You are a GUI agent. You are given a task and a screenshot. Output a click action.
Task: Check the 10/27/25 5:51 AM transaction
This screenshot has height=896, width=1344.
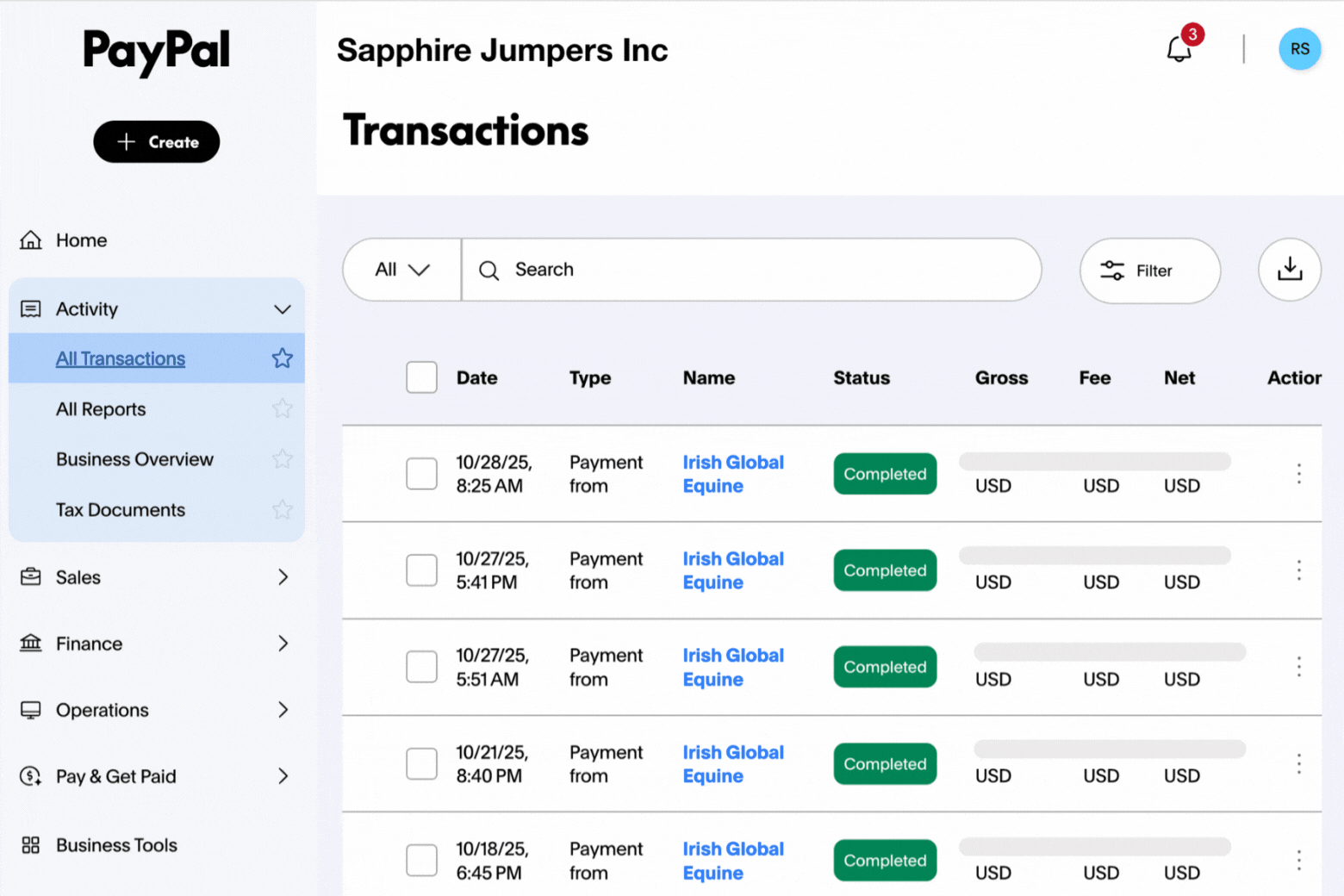click(421, 667)
